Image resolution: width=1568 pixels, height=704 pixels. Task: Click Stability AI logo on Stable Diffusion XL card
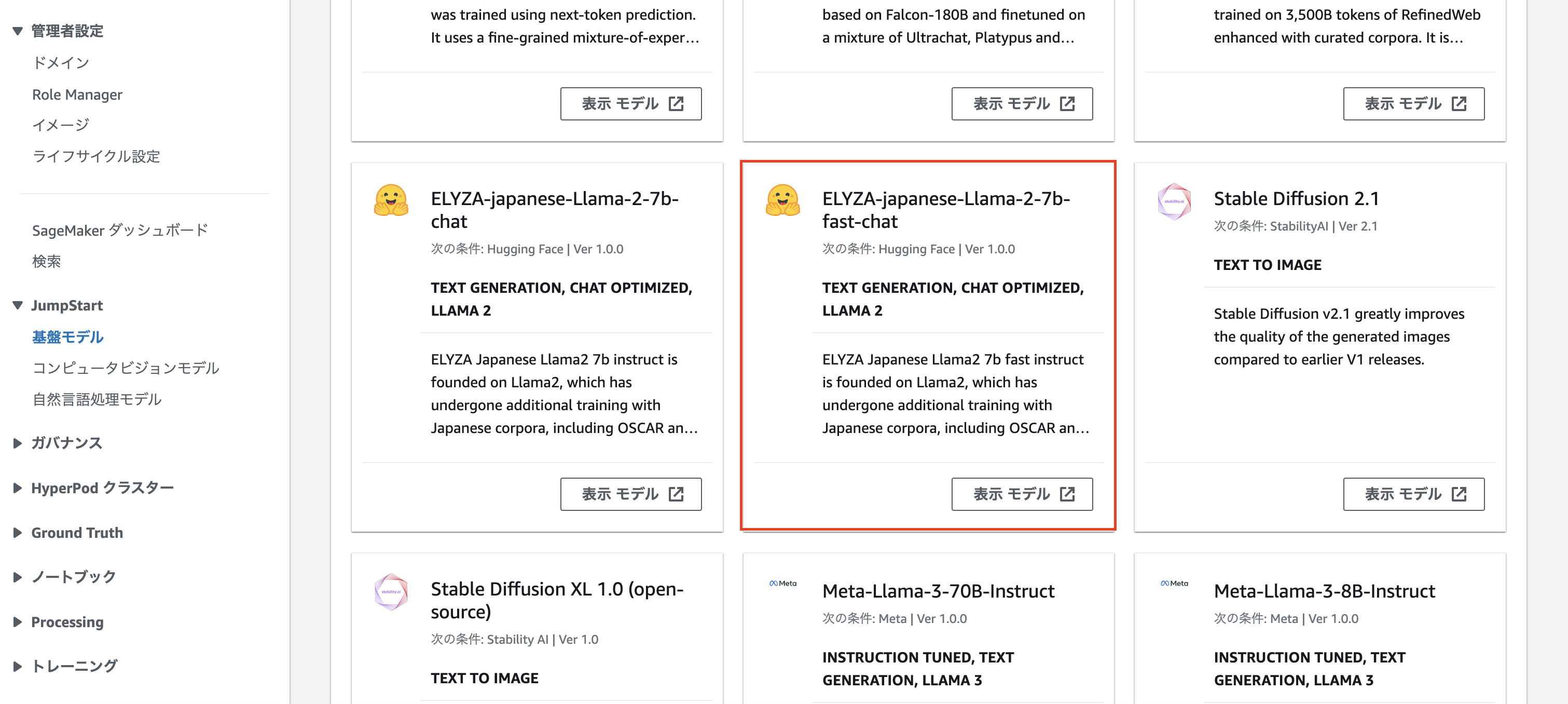(x=391, y=591)
